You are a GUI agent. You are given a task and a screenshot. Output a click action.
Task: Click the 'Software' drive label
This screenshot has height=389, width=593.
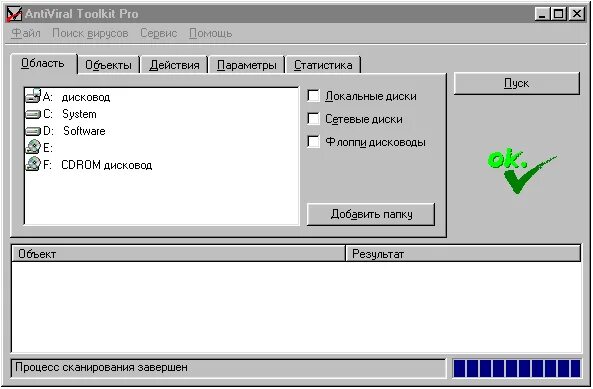click(84, 131)
